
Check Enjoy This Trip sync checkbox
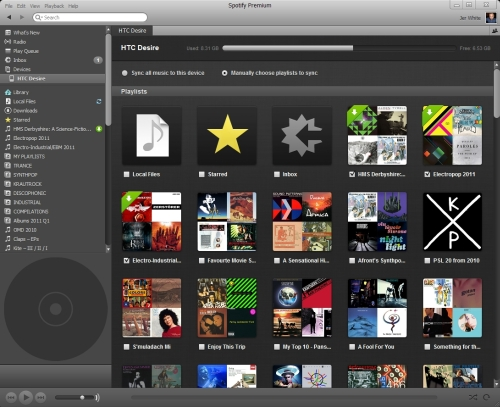(202, 347)
